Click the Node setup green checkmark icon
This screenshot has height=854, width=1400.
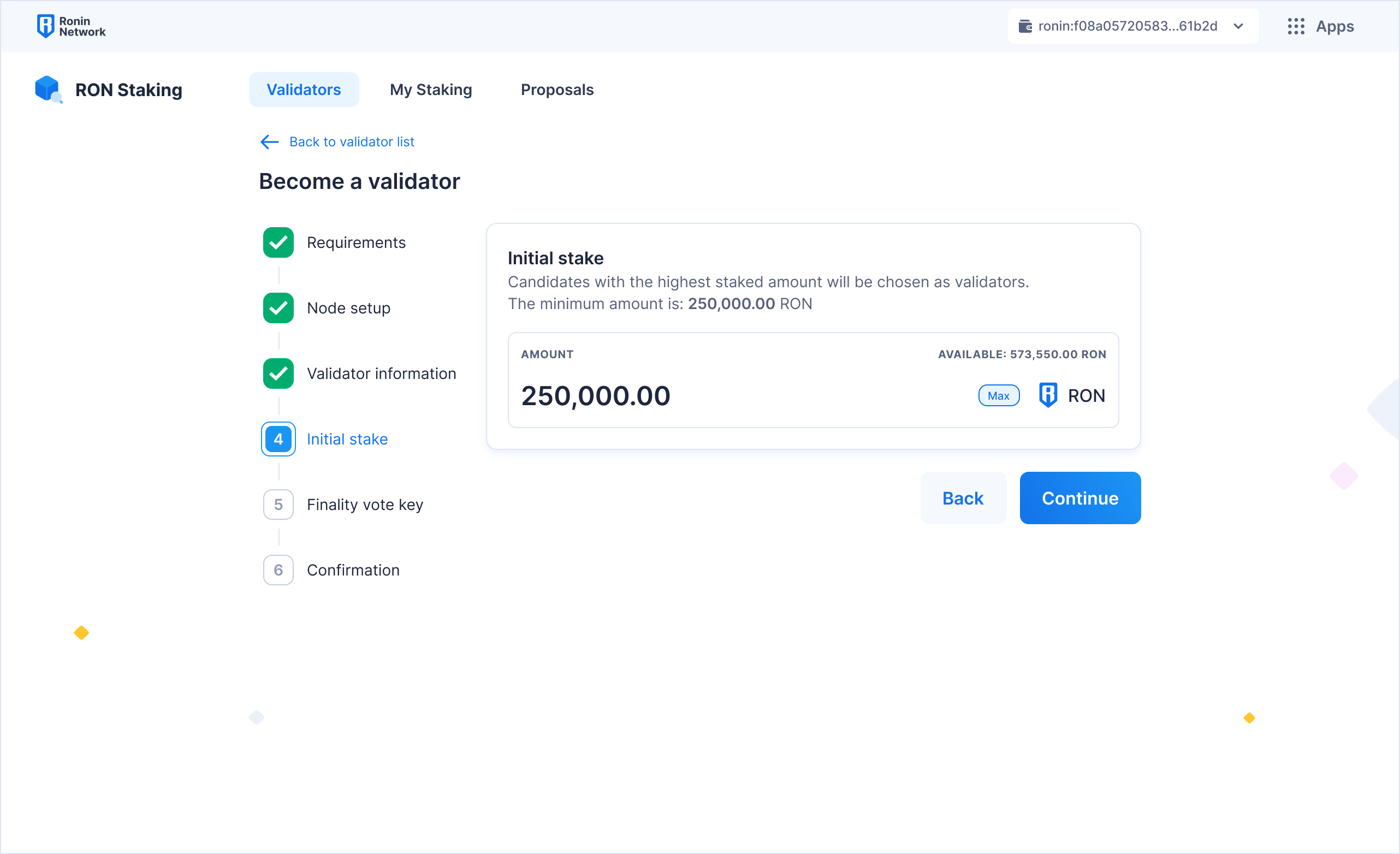click(x=278, y=308)
